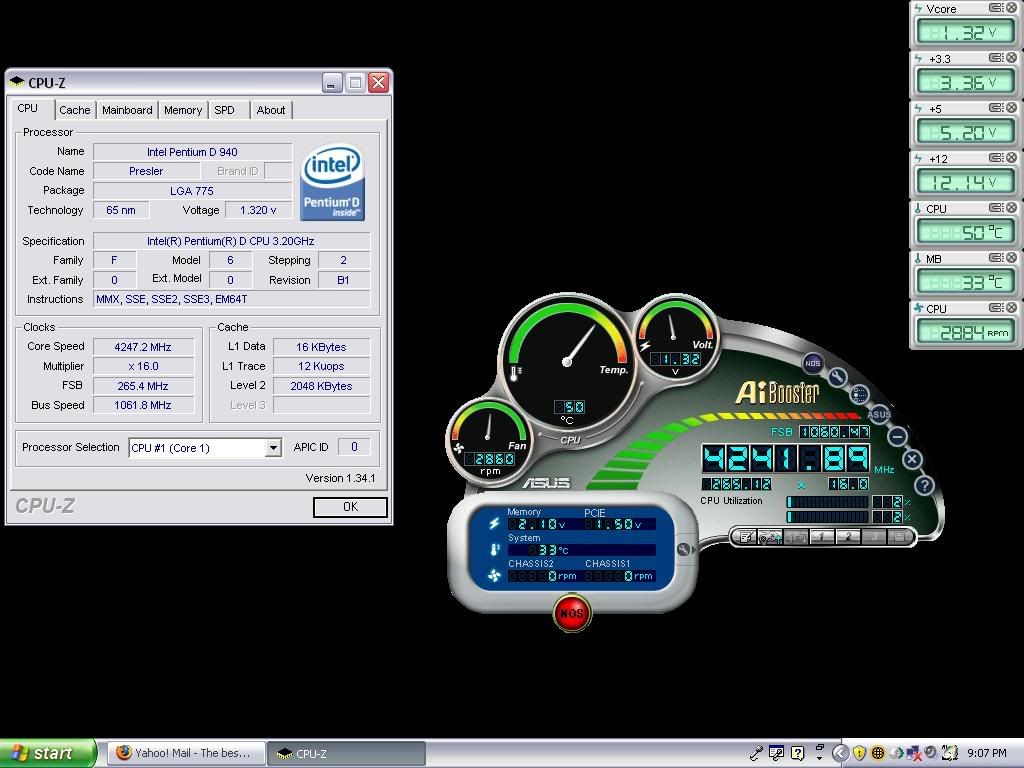Click the notepad icon in AI Booster bottom toolbar
Image resolution: width=1024 pixels, height=768 pixels.
click(745, 537)
